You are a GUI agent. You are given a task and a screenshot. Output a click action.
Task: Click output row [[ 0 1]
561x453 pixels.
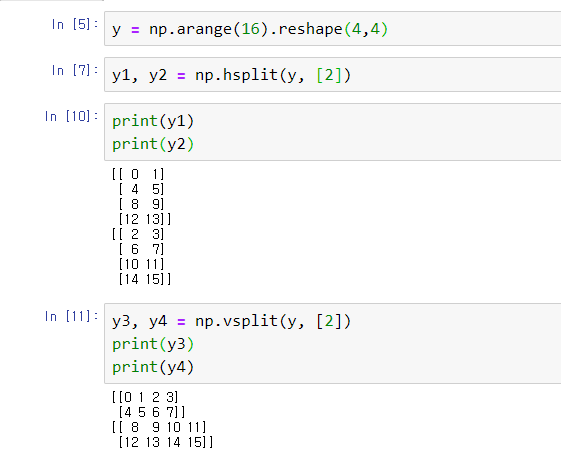point(138,174)
